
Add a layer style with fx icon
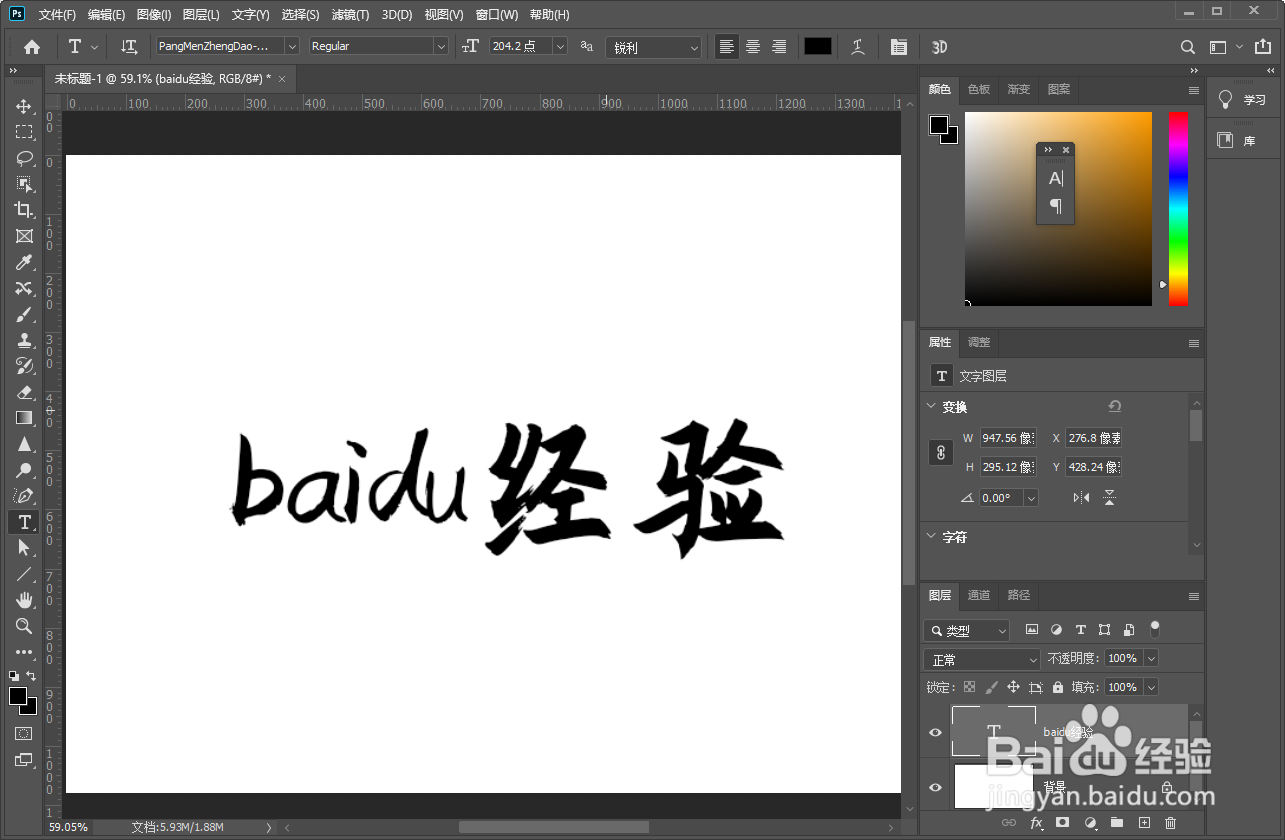point(1037,823)
